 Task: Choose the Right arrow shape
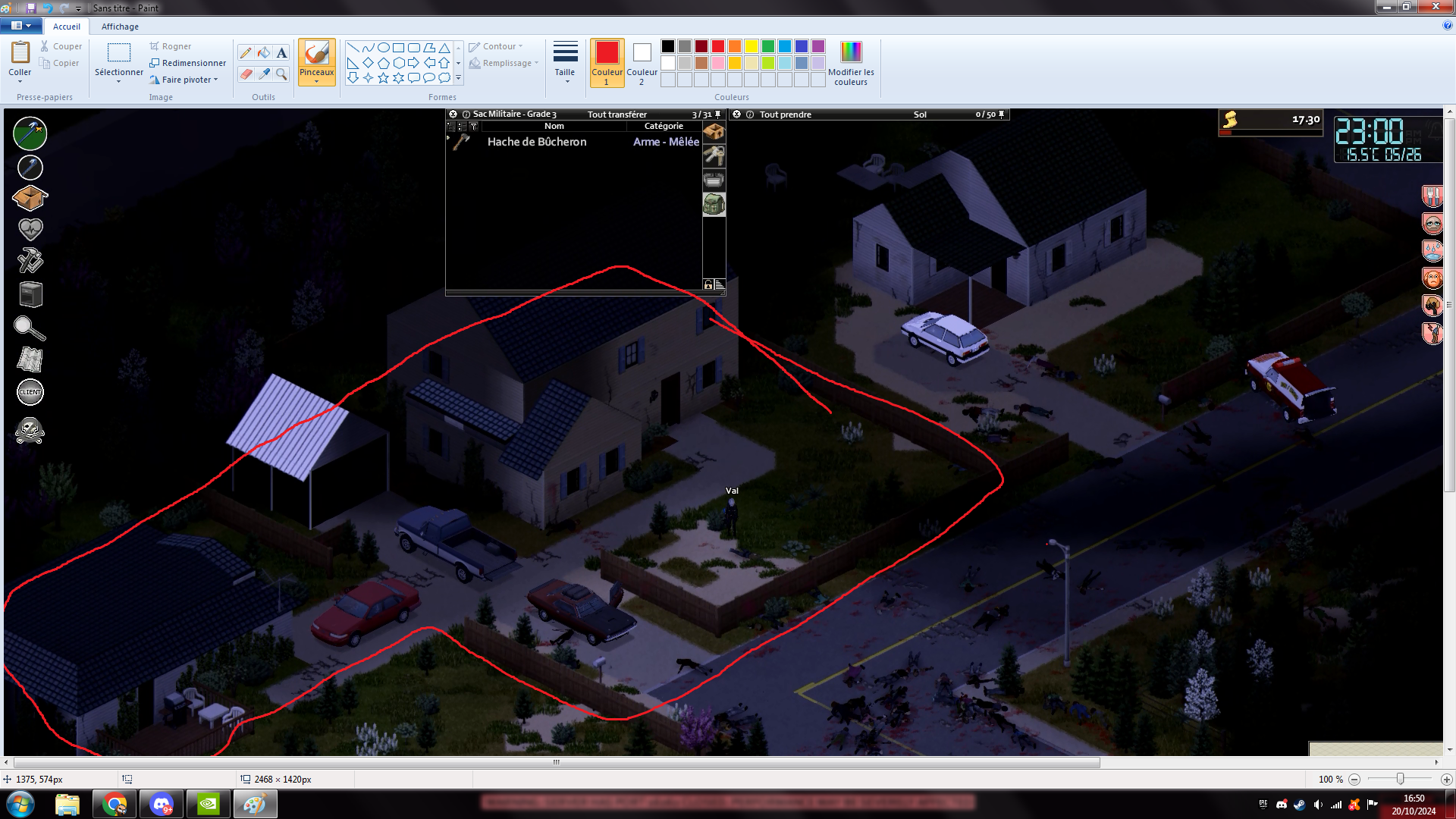coord(413,62)
